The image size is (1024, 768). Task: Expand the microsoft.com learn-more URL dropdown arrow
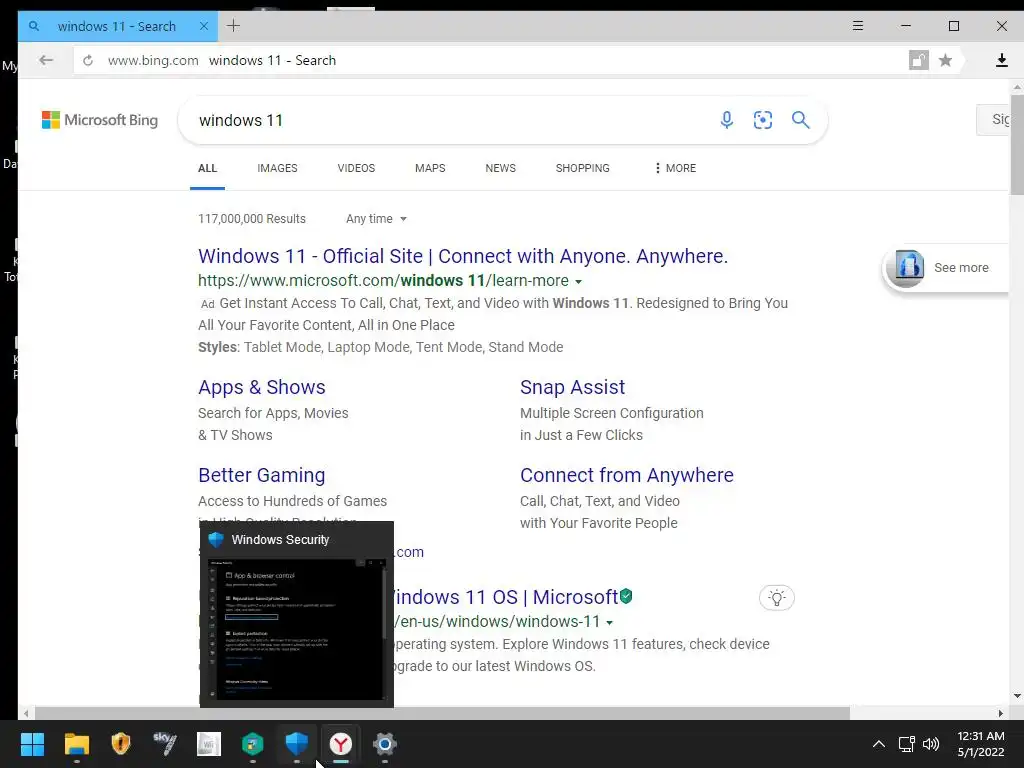579,282
